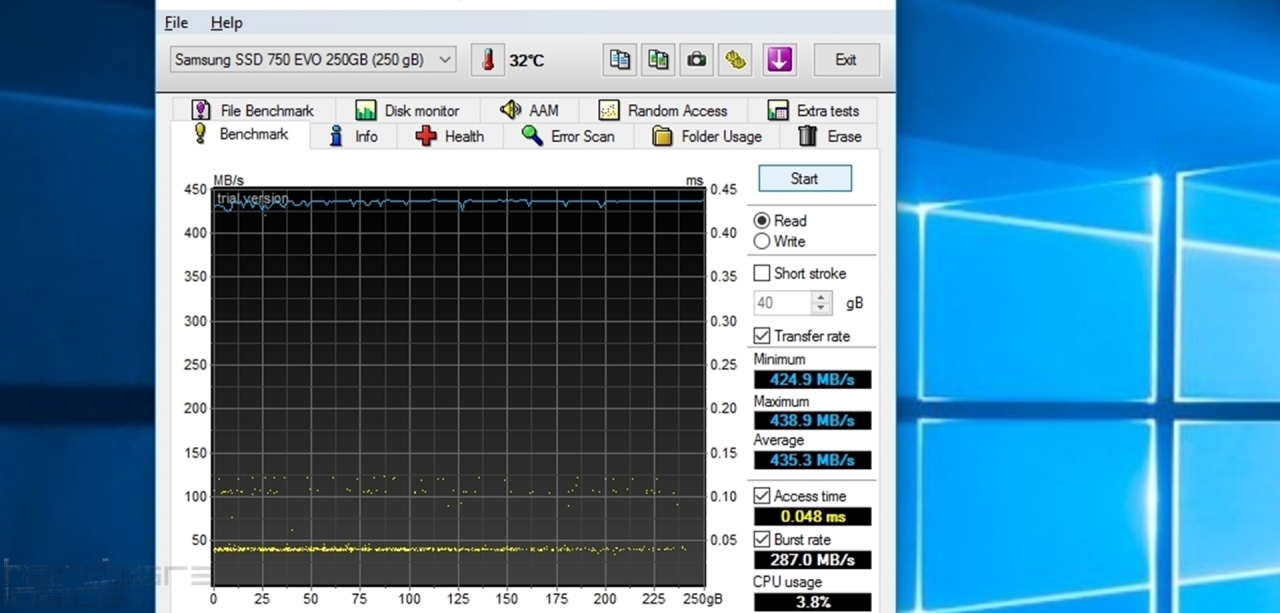Click the Minimum value 424.9 MB/s
Image resolution: width=1280 pixels, height=613 pixels.
(812, 380)
